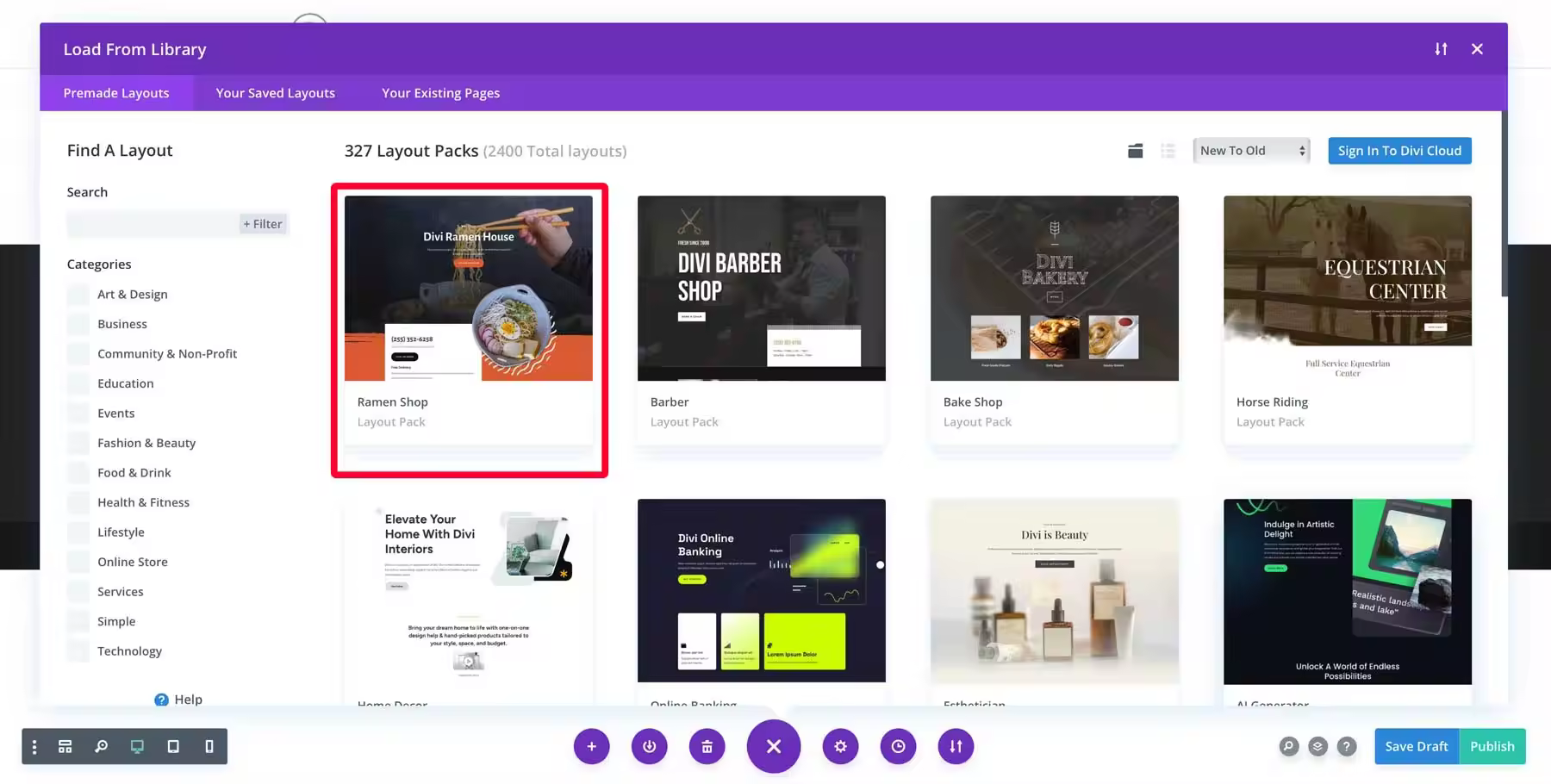The height and width of the screenshot is (784, 1551).
Task: Switch to Your Saved Layouts tab
Action: click(x=276, y=93)
